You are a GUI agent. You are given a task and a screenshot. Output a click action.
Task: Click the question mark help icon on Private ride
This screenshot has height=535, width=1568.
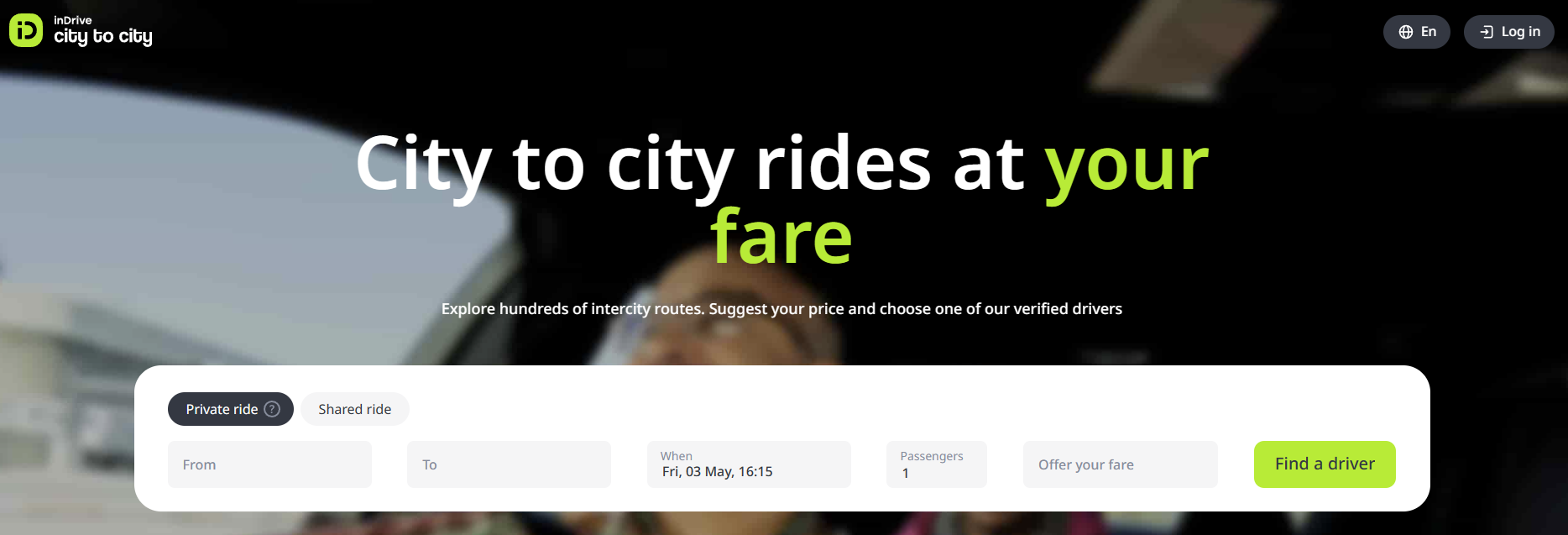coord(272,409)
